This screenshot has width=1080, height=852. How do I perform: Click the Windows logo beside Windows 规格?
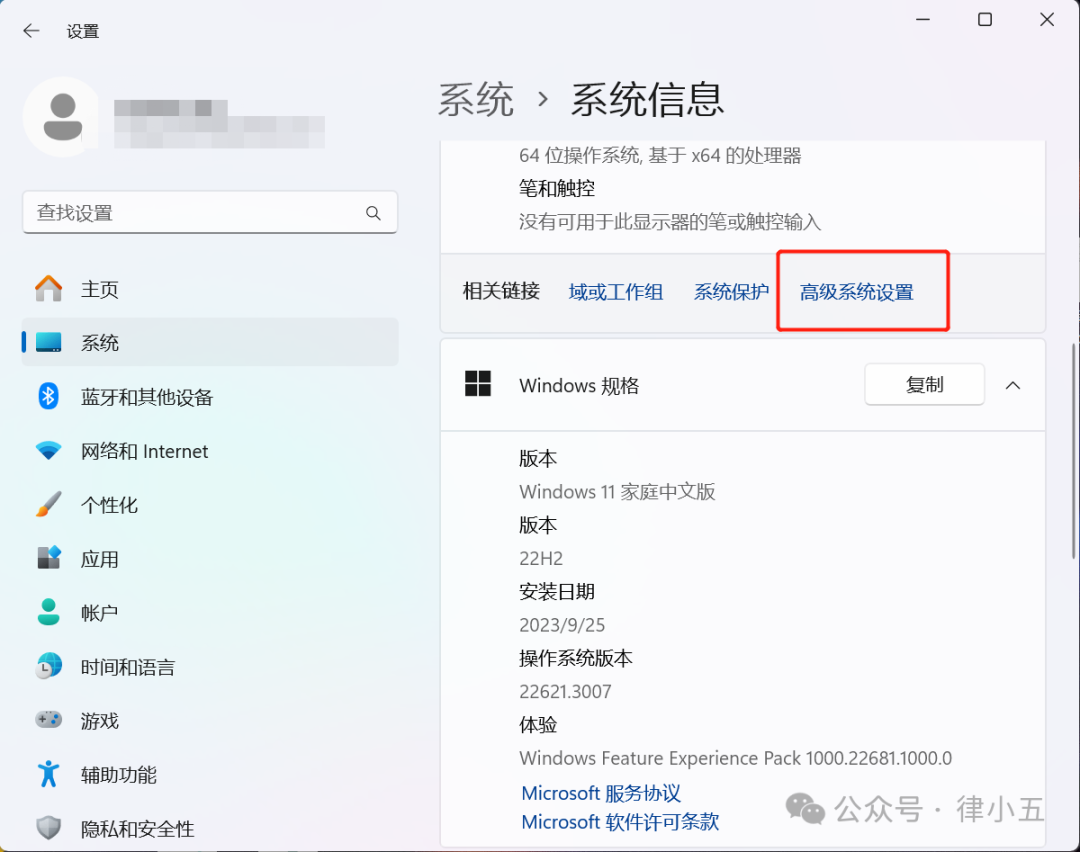point(478,384)
